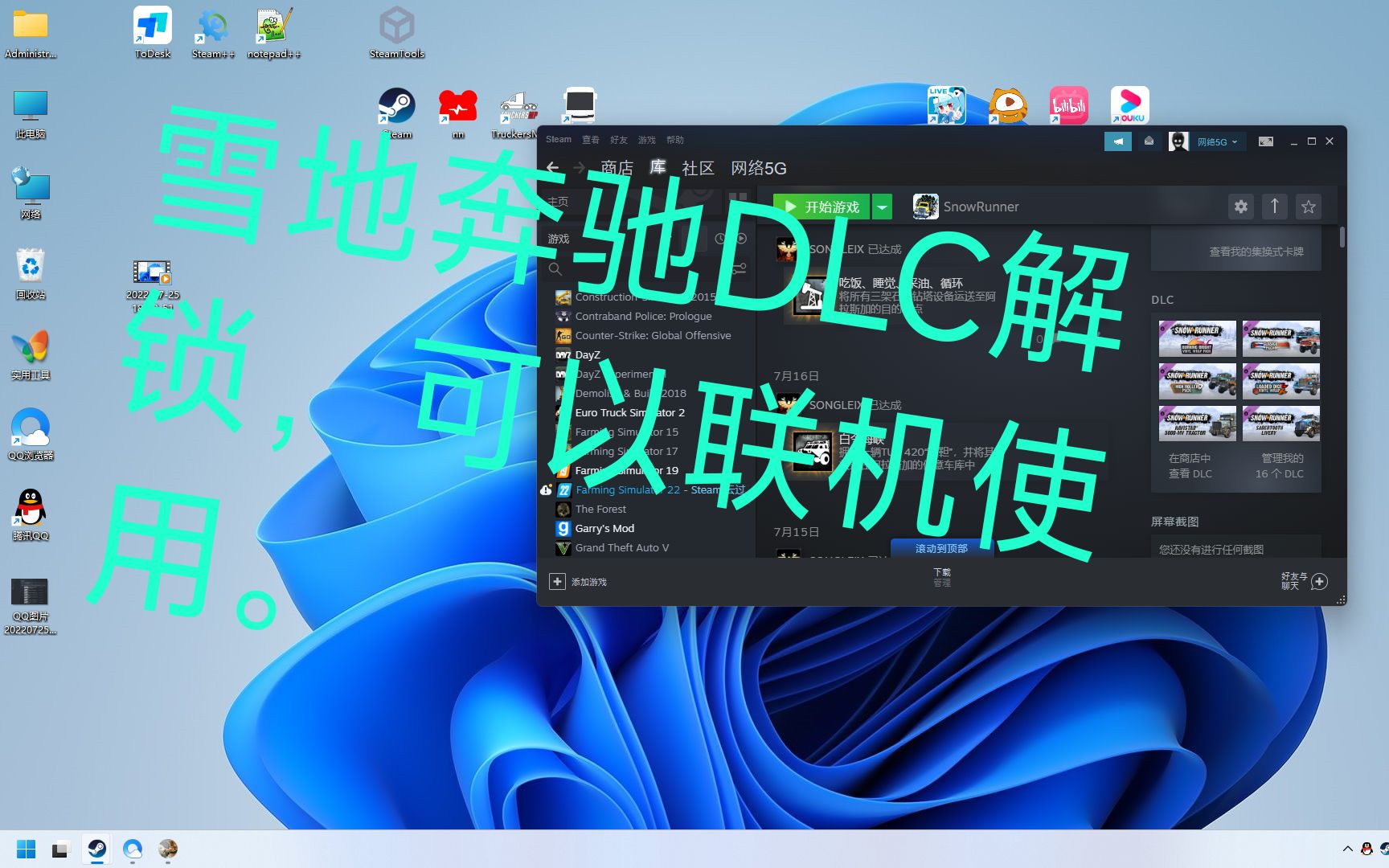This screenshot has height=868, width=1389.
Task: Open the Steam inbox envelope icon
Action: tap(1149, 141)
